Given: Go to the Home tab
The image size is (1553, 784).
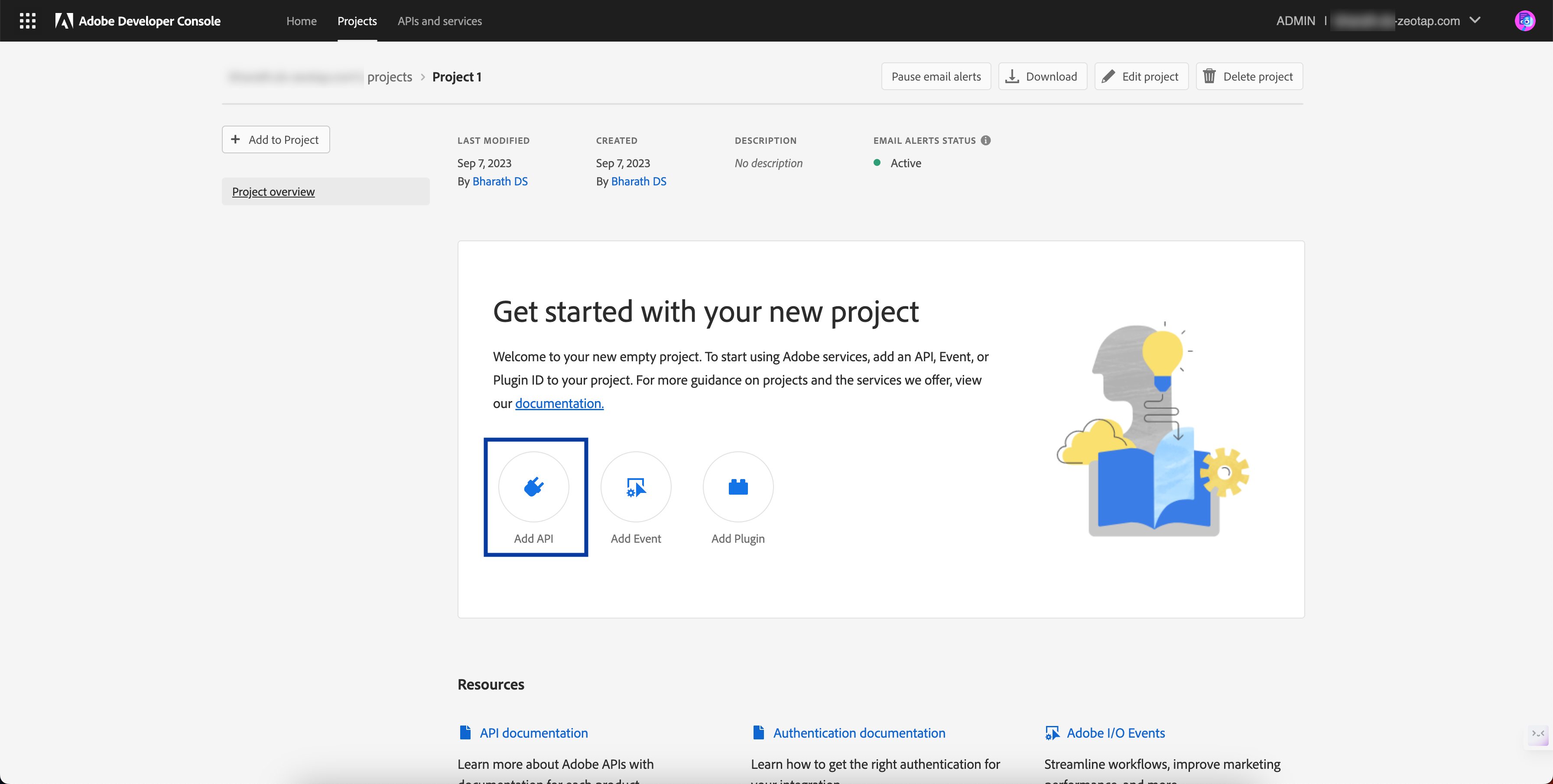Looking at the screenshot, I should tap(302, 20).
